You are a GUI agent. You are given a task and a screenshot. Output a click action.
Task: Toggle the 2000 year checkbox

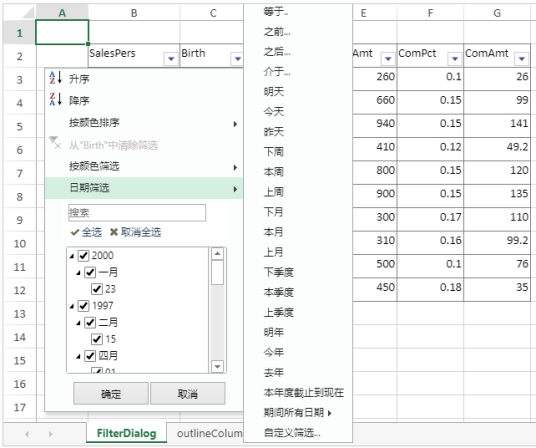click(84, 255)
